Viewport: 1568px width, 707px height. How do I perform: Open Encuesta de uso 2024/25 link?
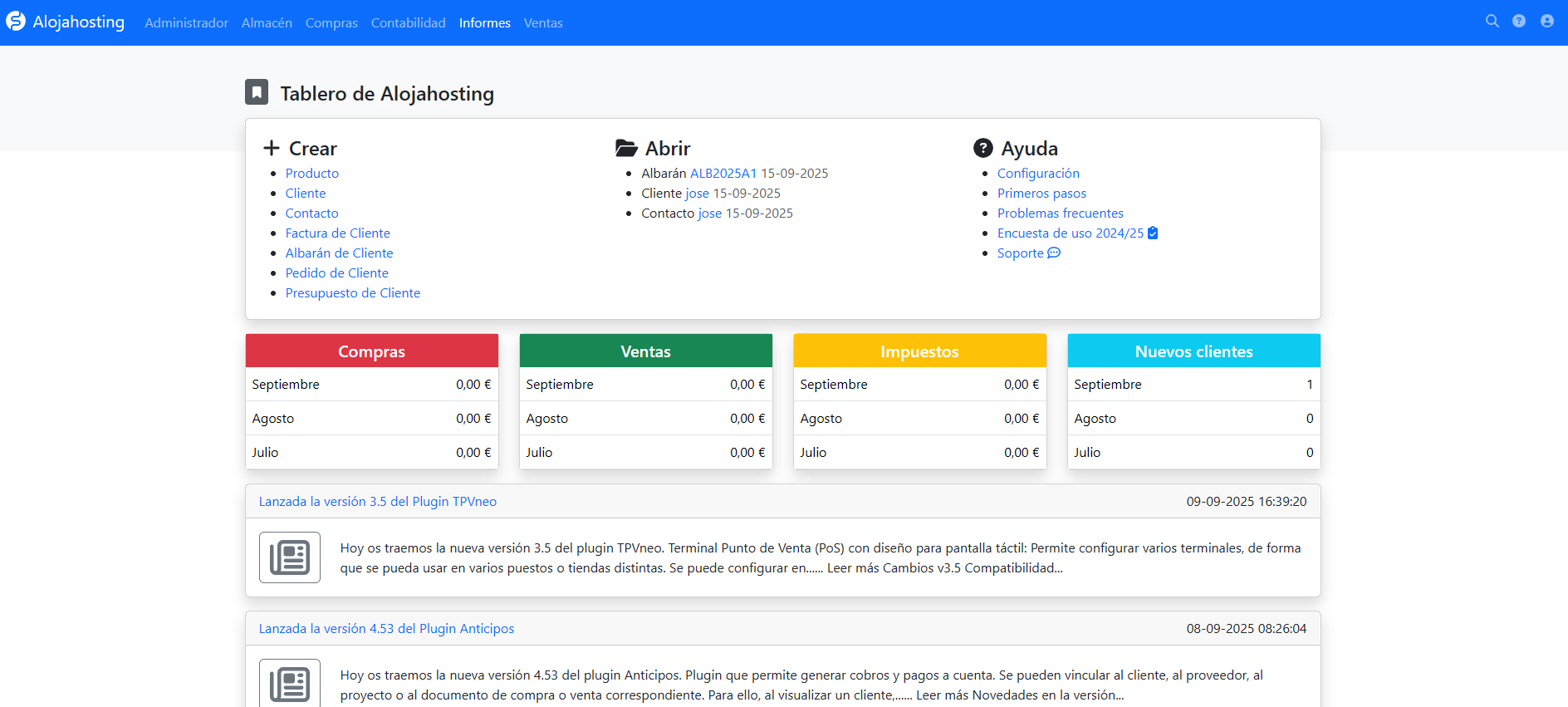tap(1070, 233)
